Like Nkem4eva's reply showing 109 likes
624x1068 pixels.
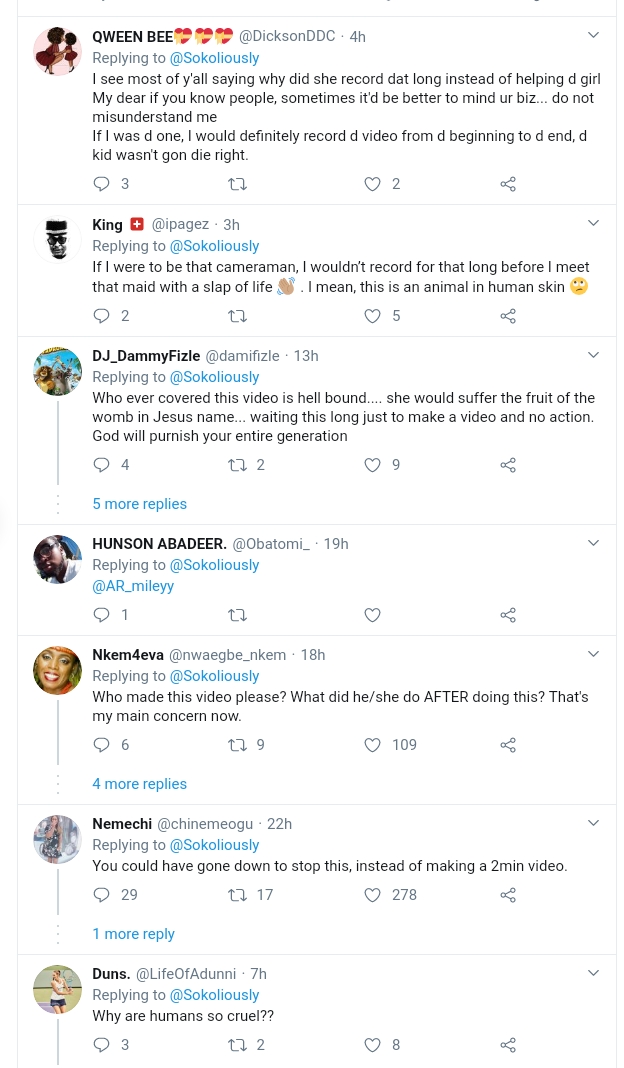[372, 745]
